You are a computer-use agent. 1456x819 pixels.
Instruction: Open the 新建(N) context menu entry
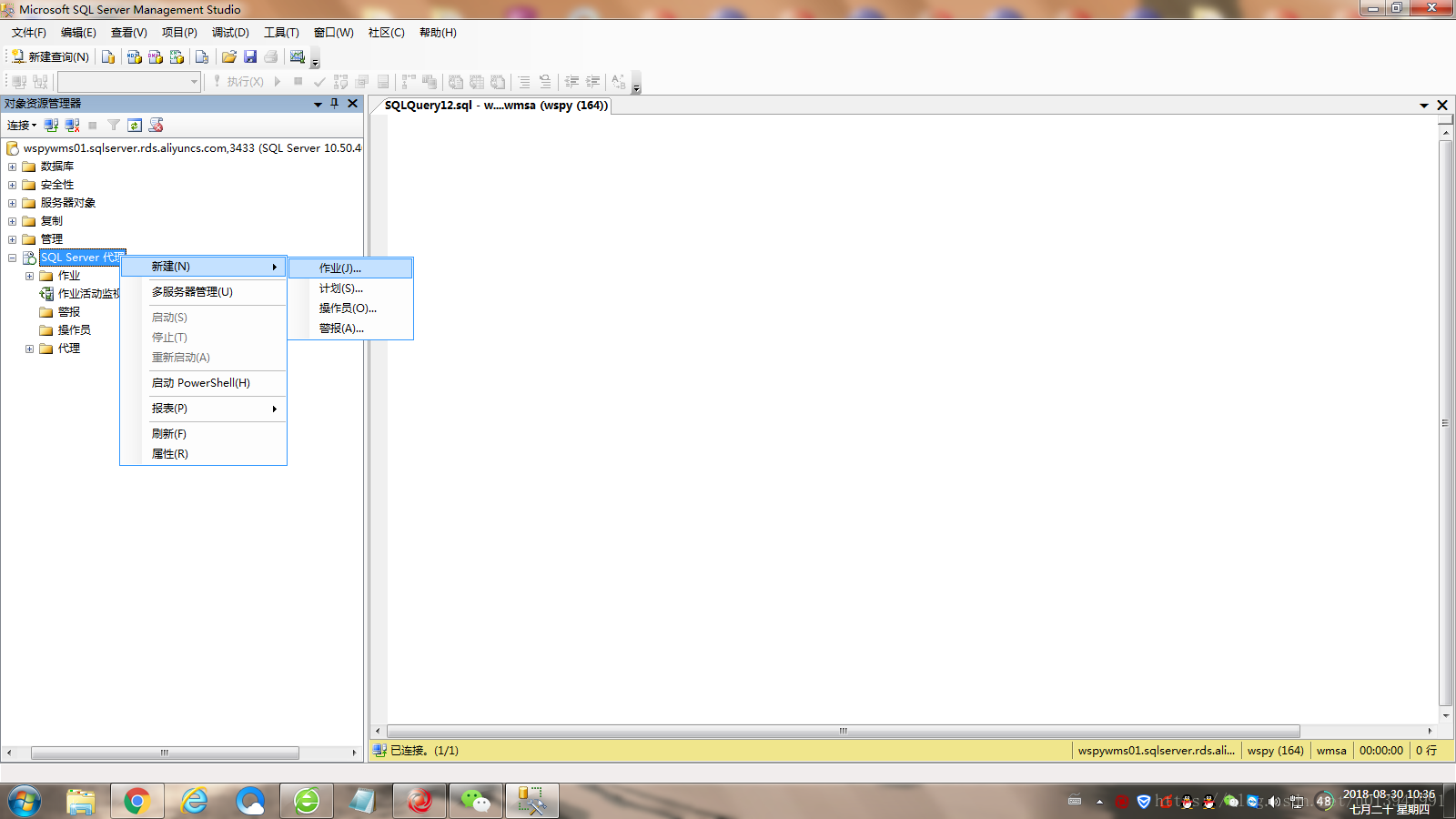tap(204, 267)
